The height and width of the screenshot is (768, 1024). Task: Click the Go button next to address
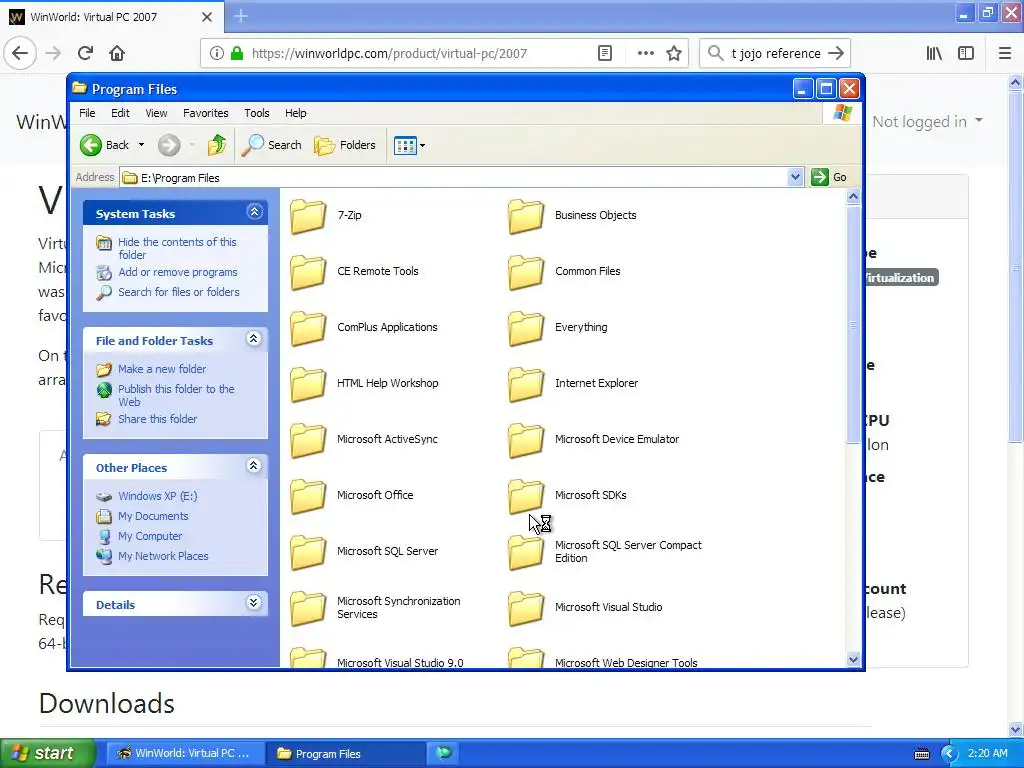coord(829,177)
